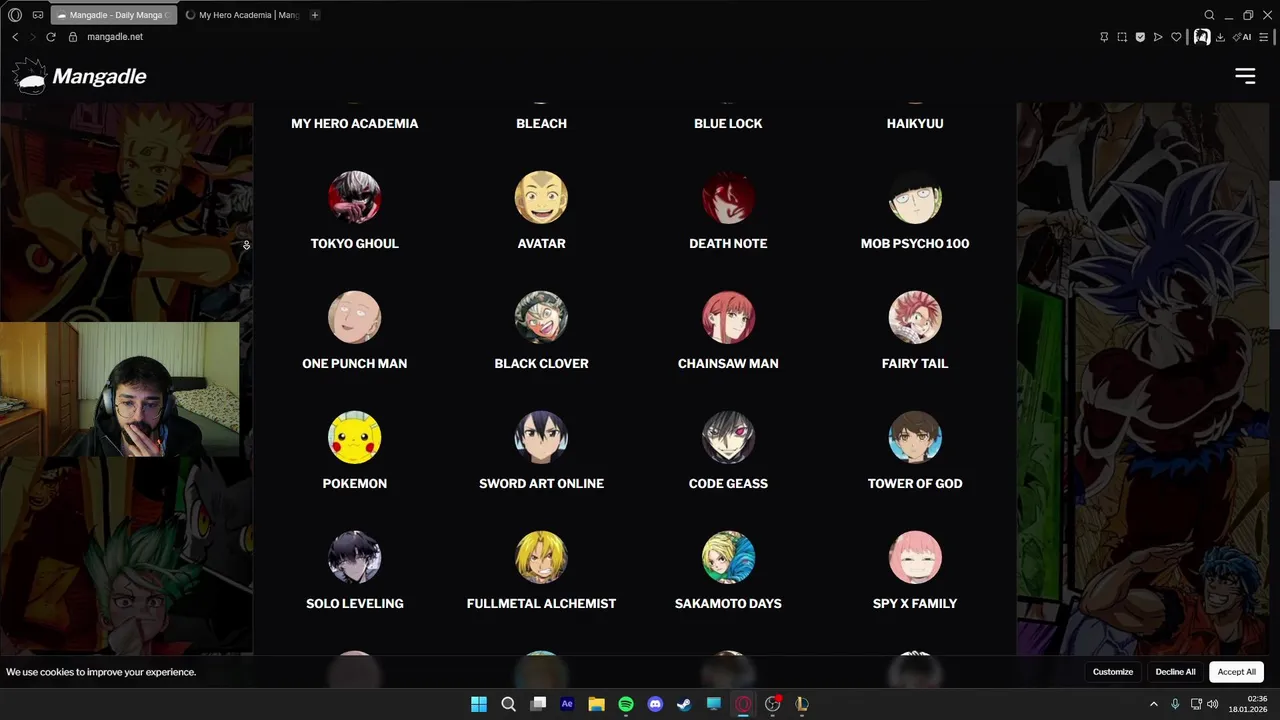Add page to bookmarks heart icon
The height and width of the screenshot is (720, 1280).
1176,37
